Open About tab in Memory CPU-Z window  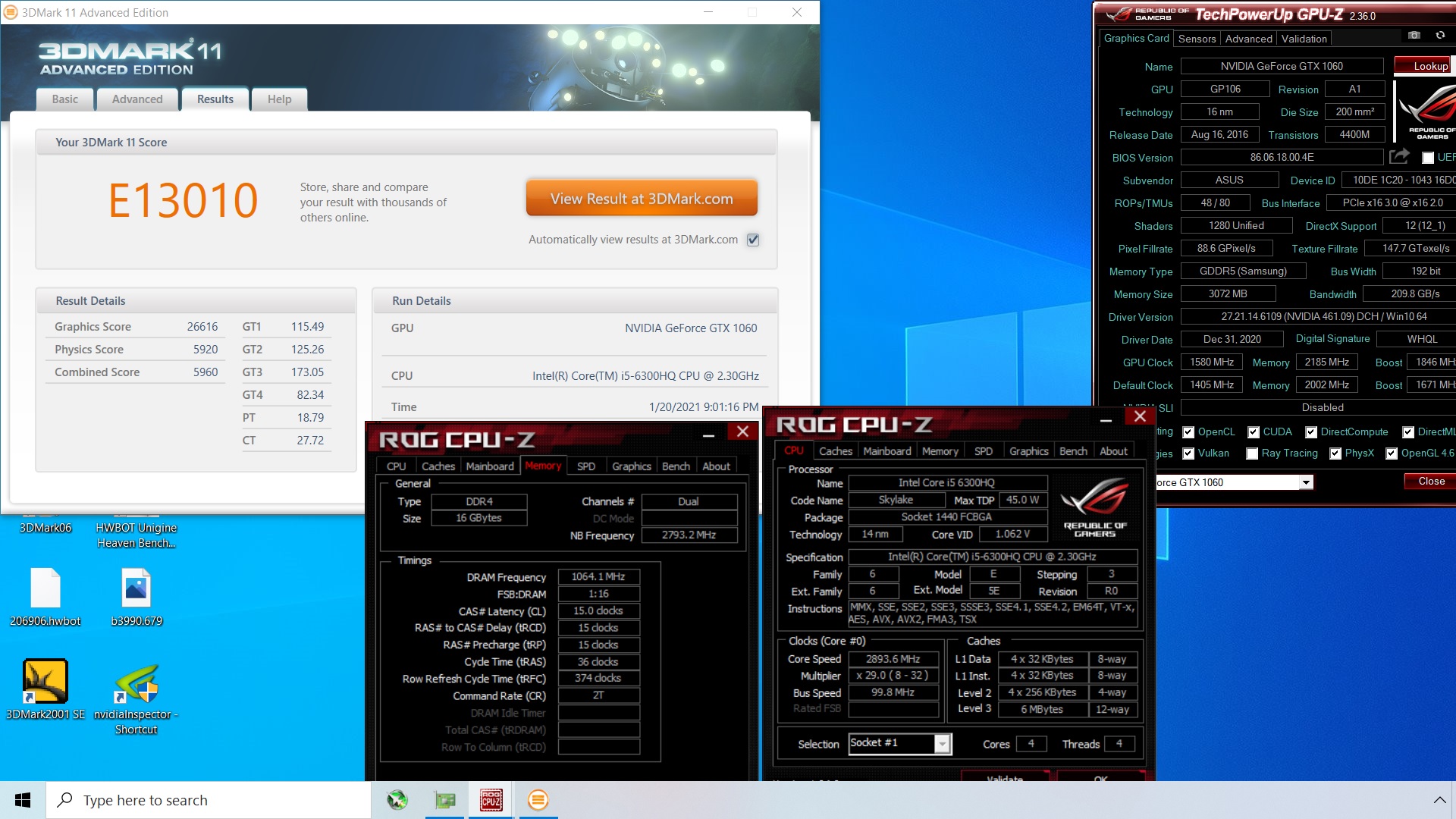716,466
